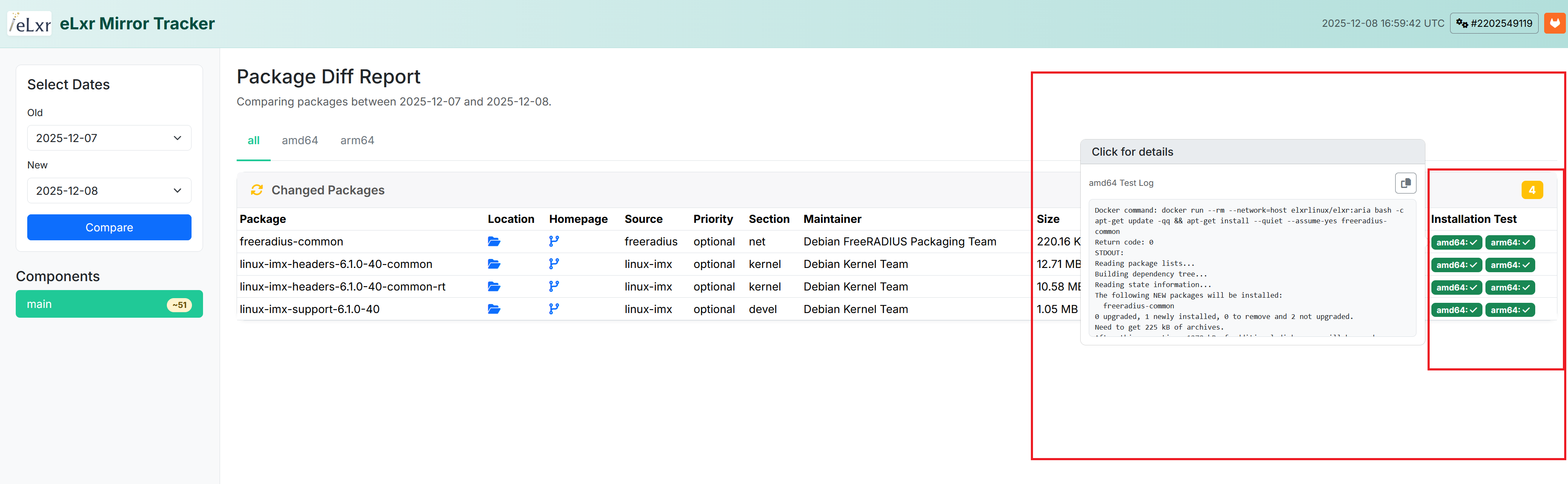Switch to the amd64 tab

coord(300,140)
